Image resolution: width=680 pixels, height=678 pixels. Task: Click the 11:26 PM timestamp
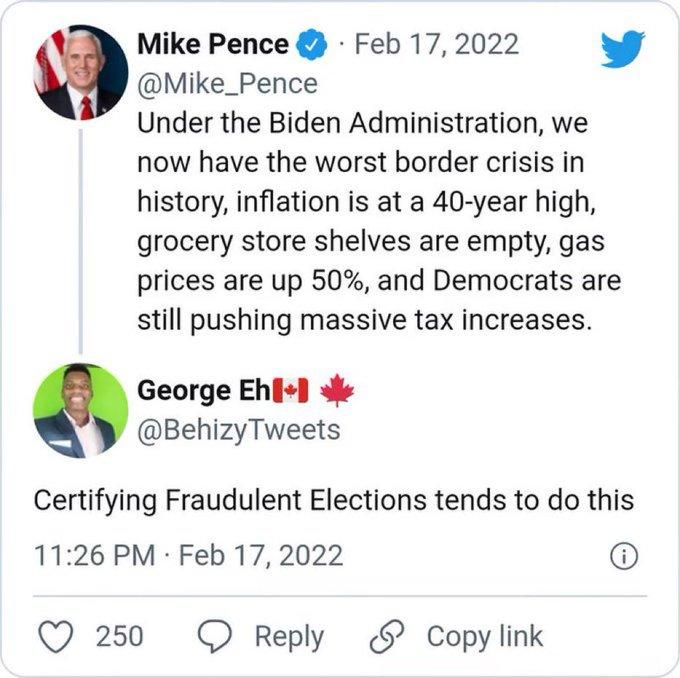tap(97, 556)
